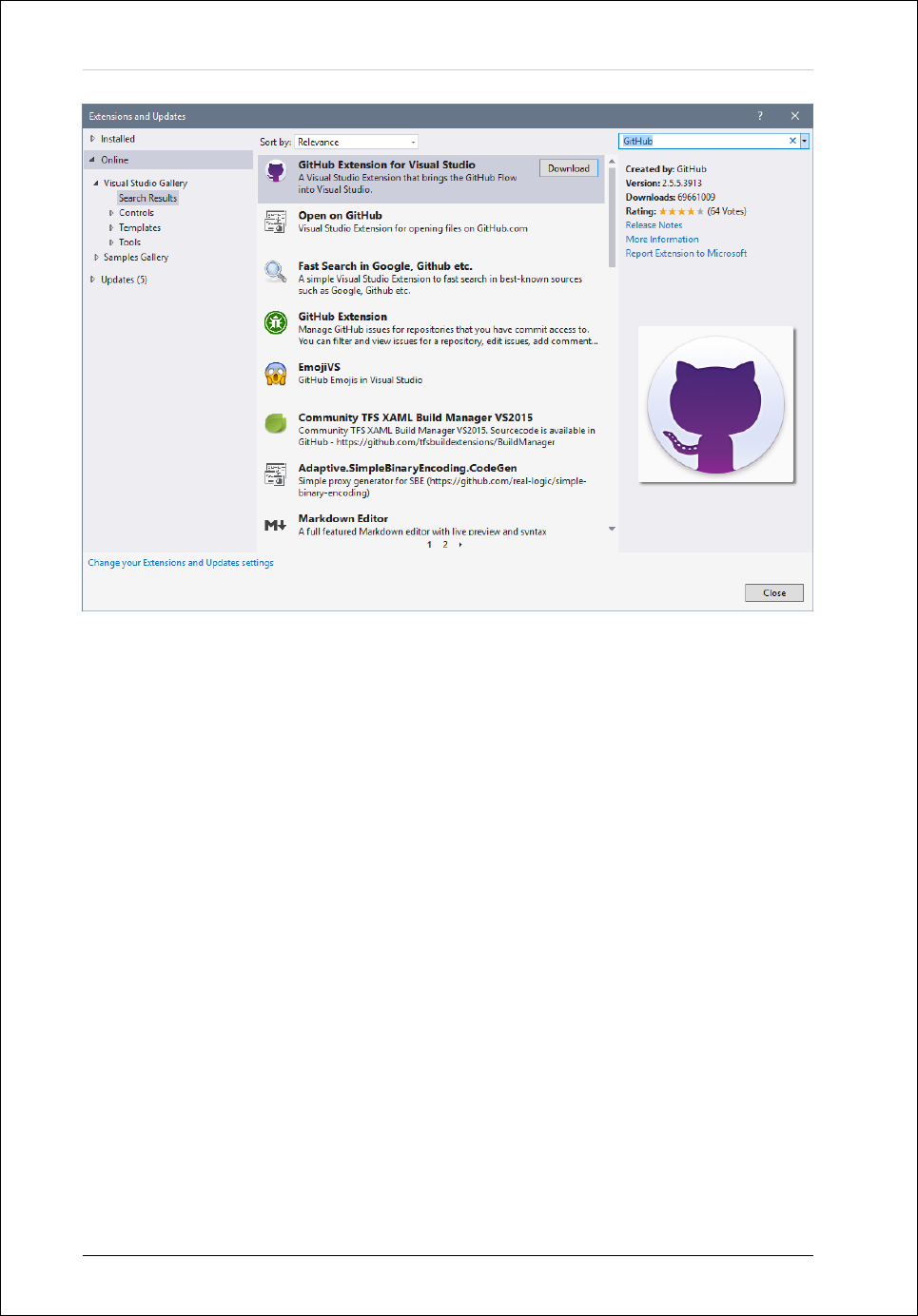Image resolution: width=918 pixels, height=1316 pixels.
Task: Select the Open on GitHub title
Action: point(340,216)
